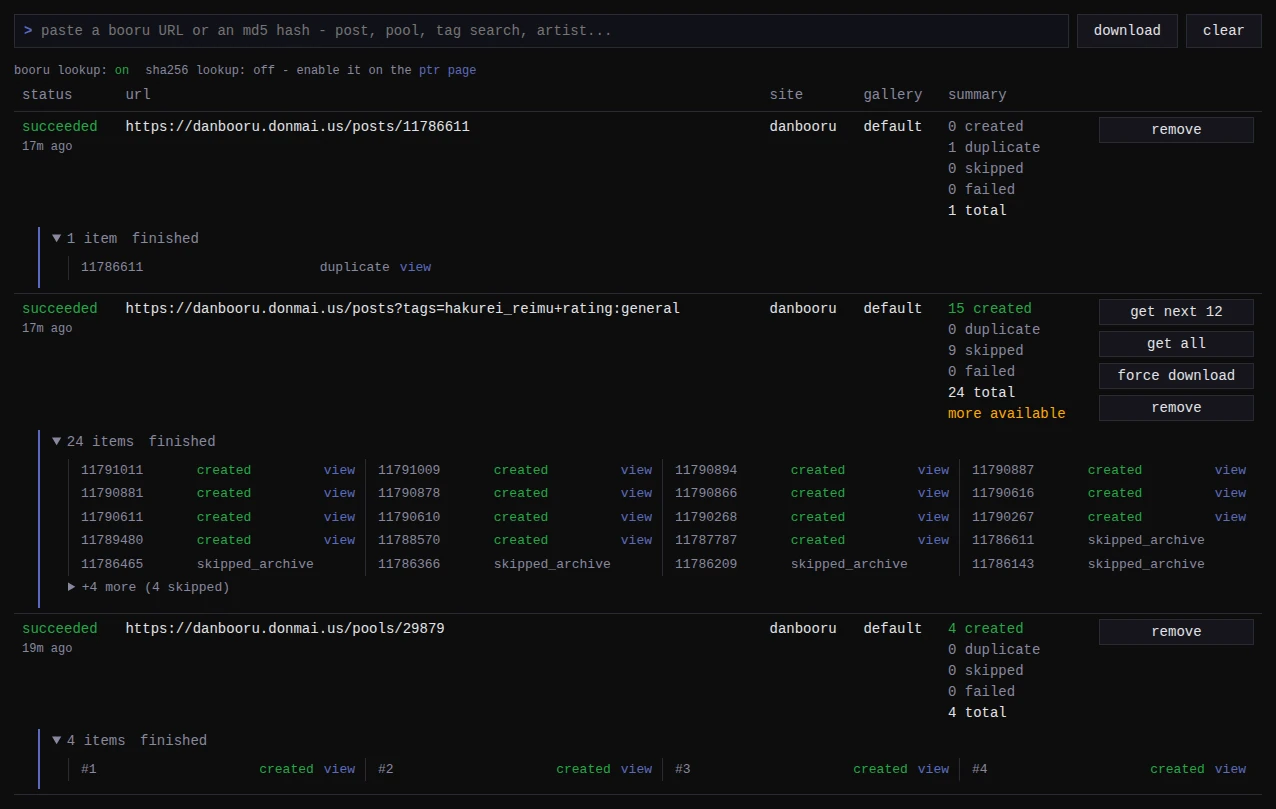View created item 11790268

[x=933, y=517]
